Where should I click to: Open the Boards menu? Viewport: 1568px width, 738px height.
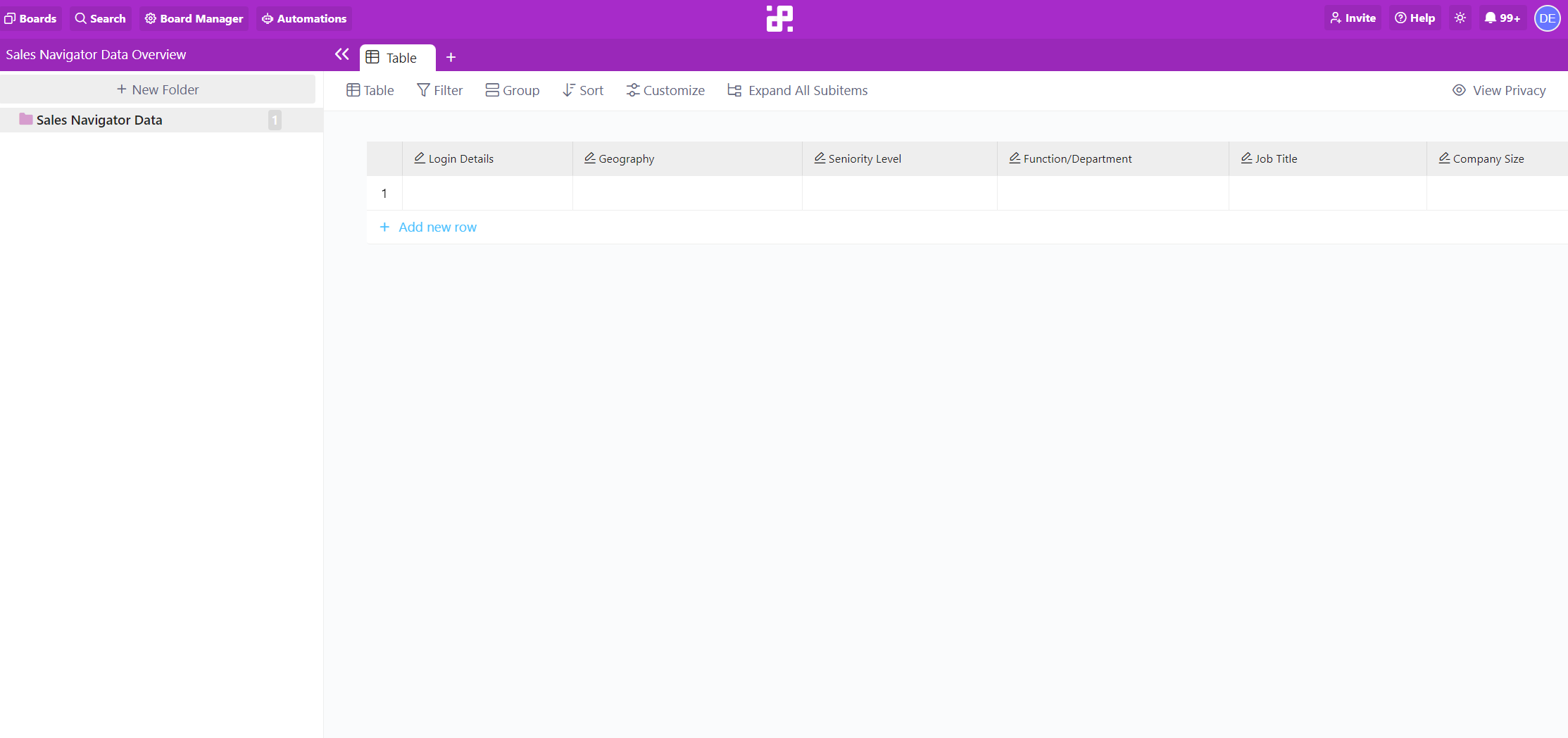(30, 18)
